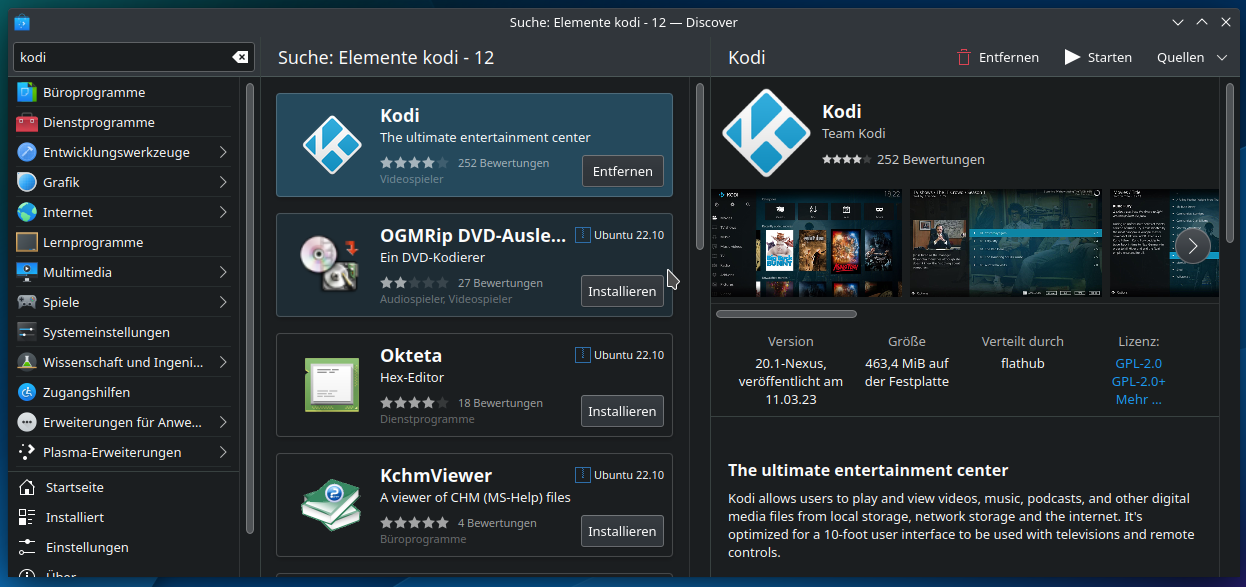Click the Büroprogramme category icon
Image resolution: width=1246 pixels, height=587 pixels.
coord(26,92)
